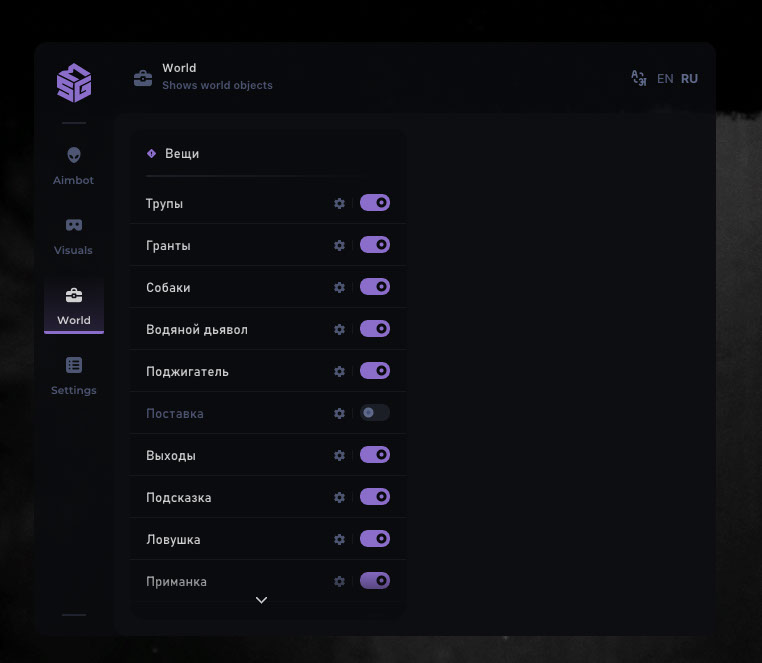Turn off the Подсказка toggle

(375, 497)
